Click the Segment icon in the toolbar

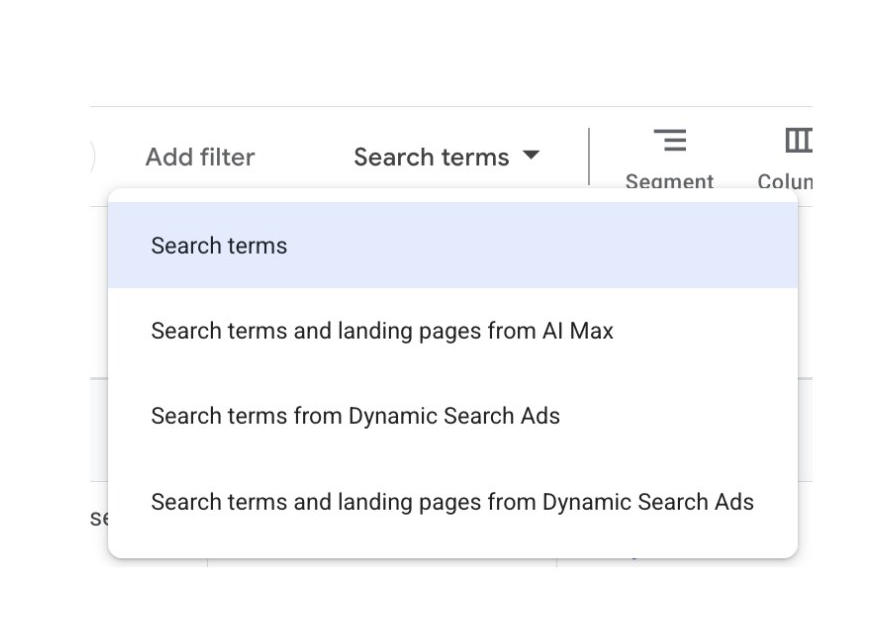pyautogui.click(x=669, y=141)
